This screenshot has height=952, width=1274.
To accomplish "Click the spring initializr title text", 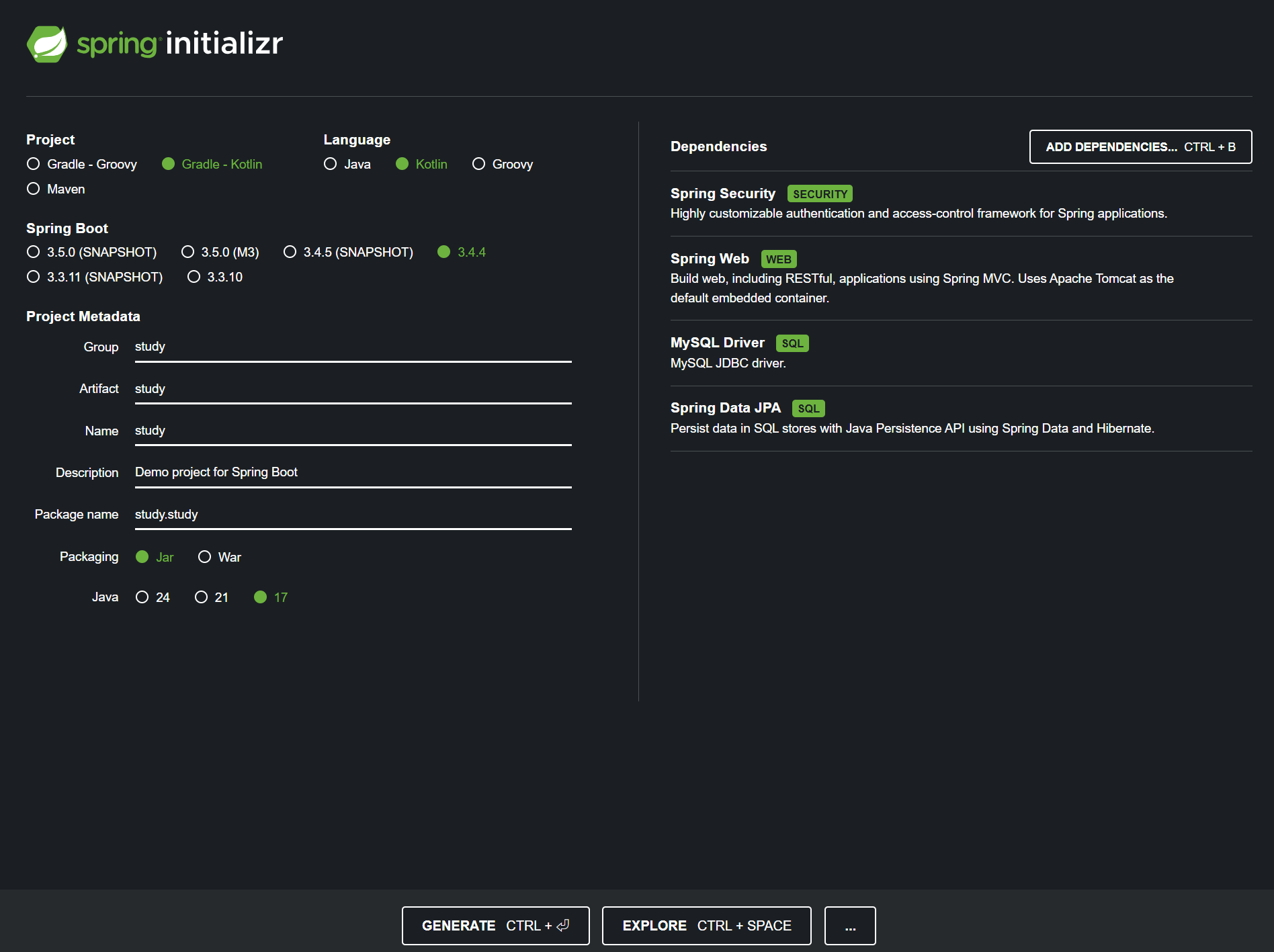I will click(180, 44).
